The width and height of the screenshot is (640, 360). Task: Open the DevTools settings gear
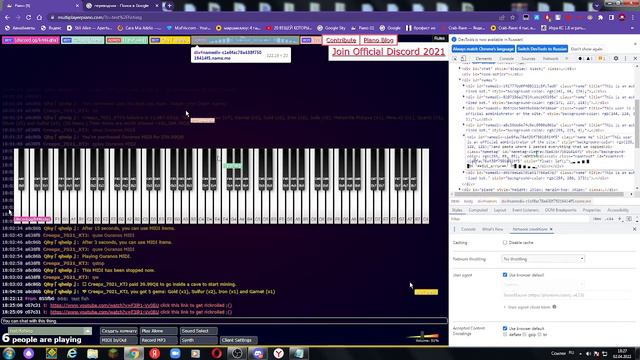pos(616,59)
